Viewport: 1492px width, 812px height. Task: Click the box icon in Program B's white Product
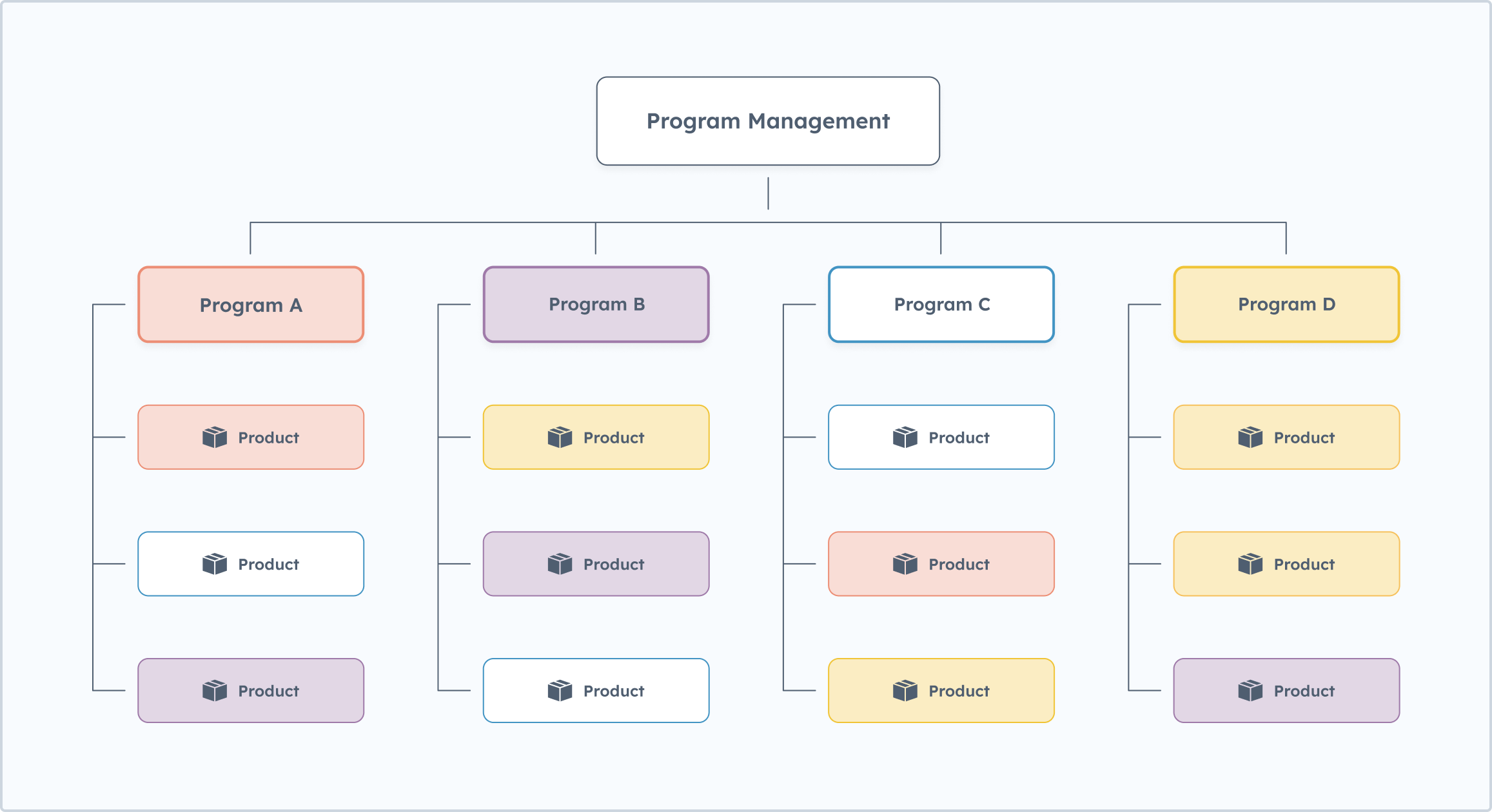point(560,691)
